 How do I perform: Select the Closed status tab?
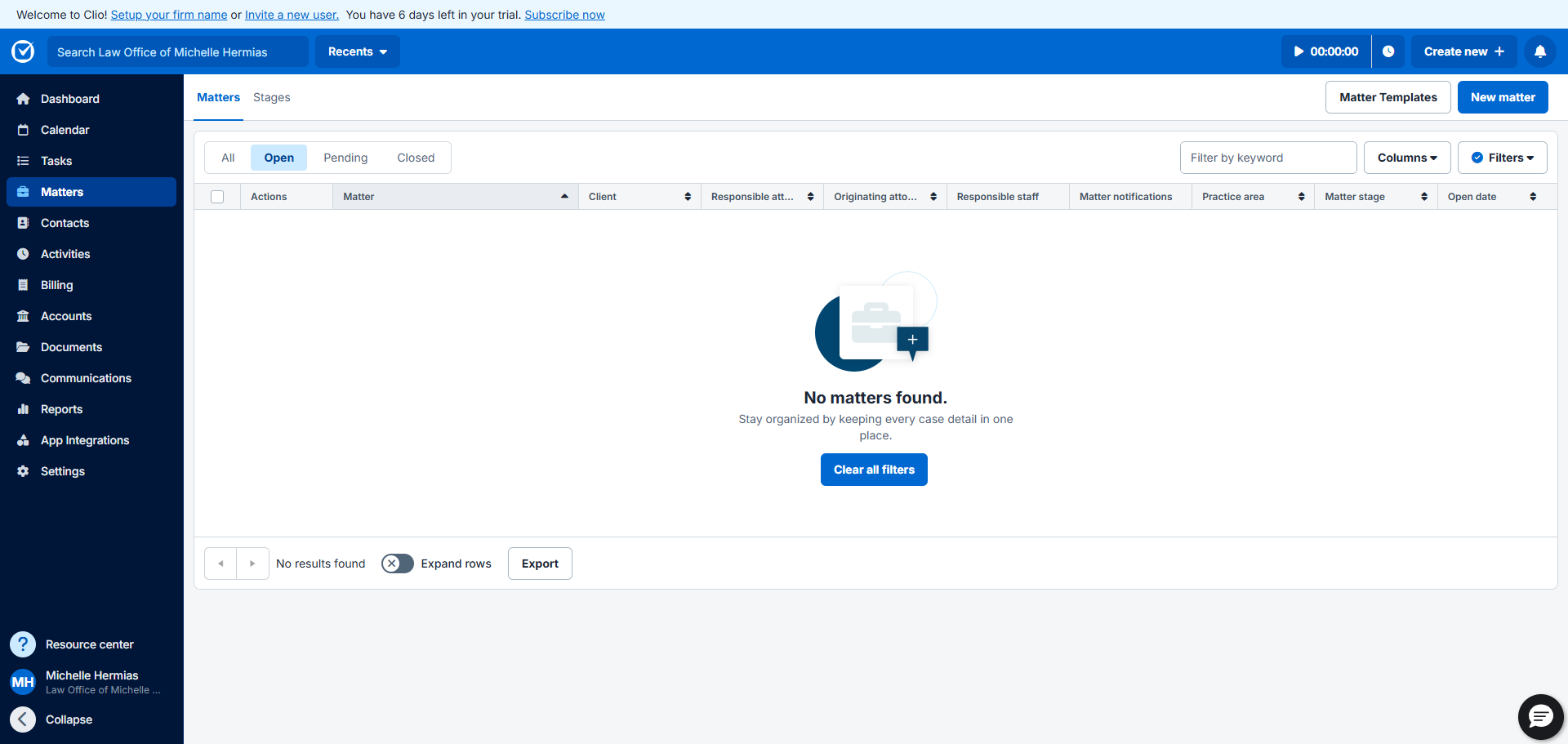(x=416, y=158)
